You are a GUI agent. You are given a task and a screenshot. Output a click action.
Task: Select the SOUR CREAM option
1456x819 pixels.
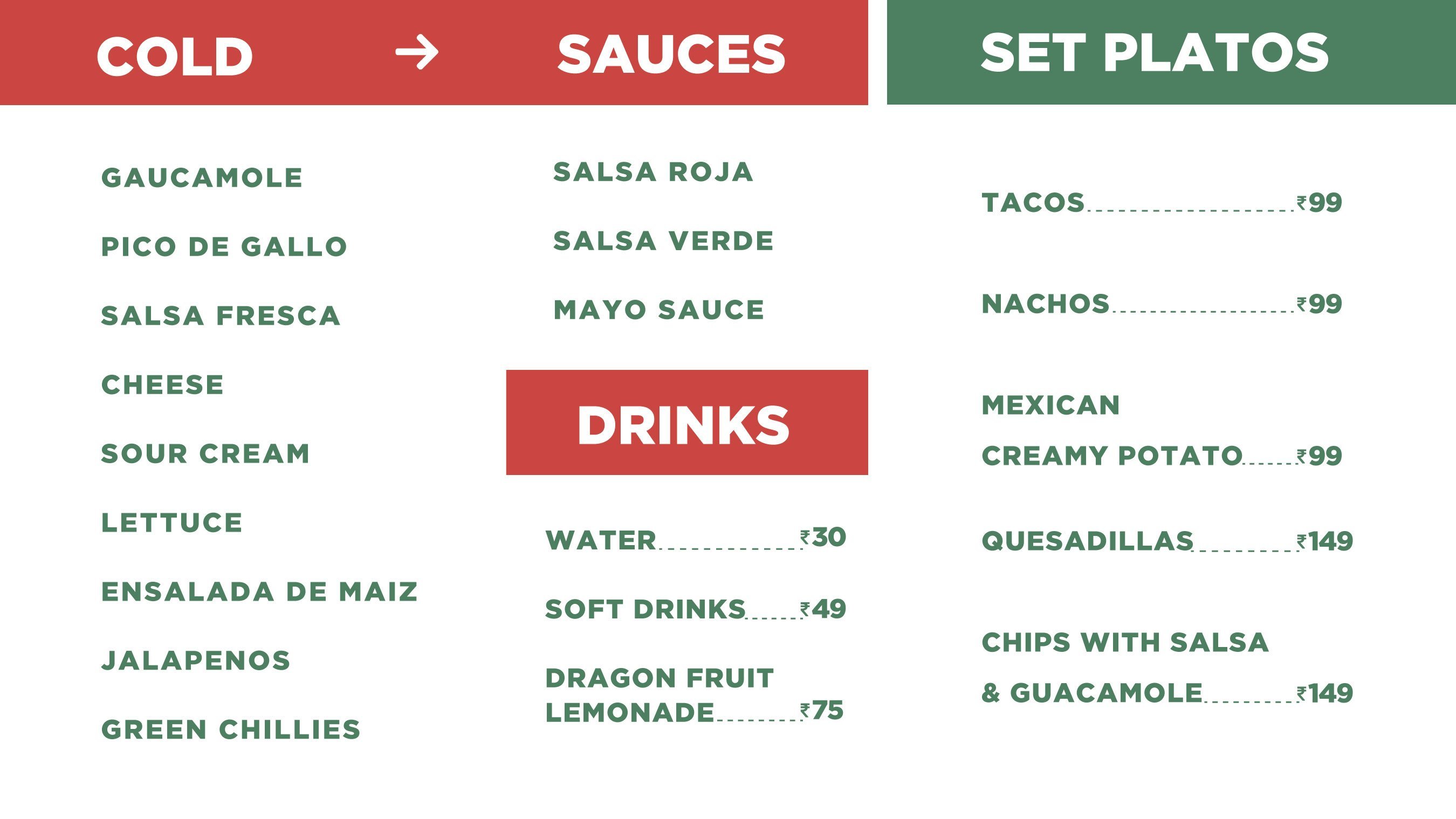[x=205, y=454]
